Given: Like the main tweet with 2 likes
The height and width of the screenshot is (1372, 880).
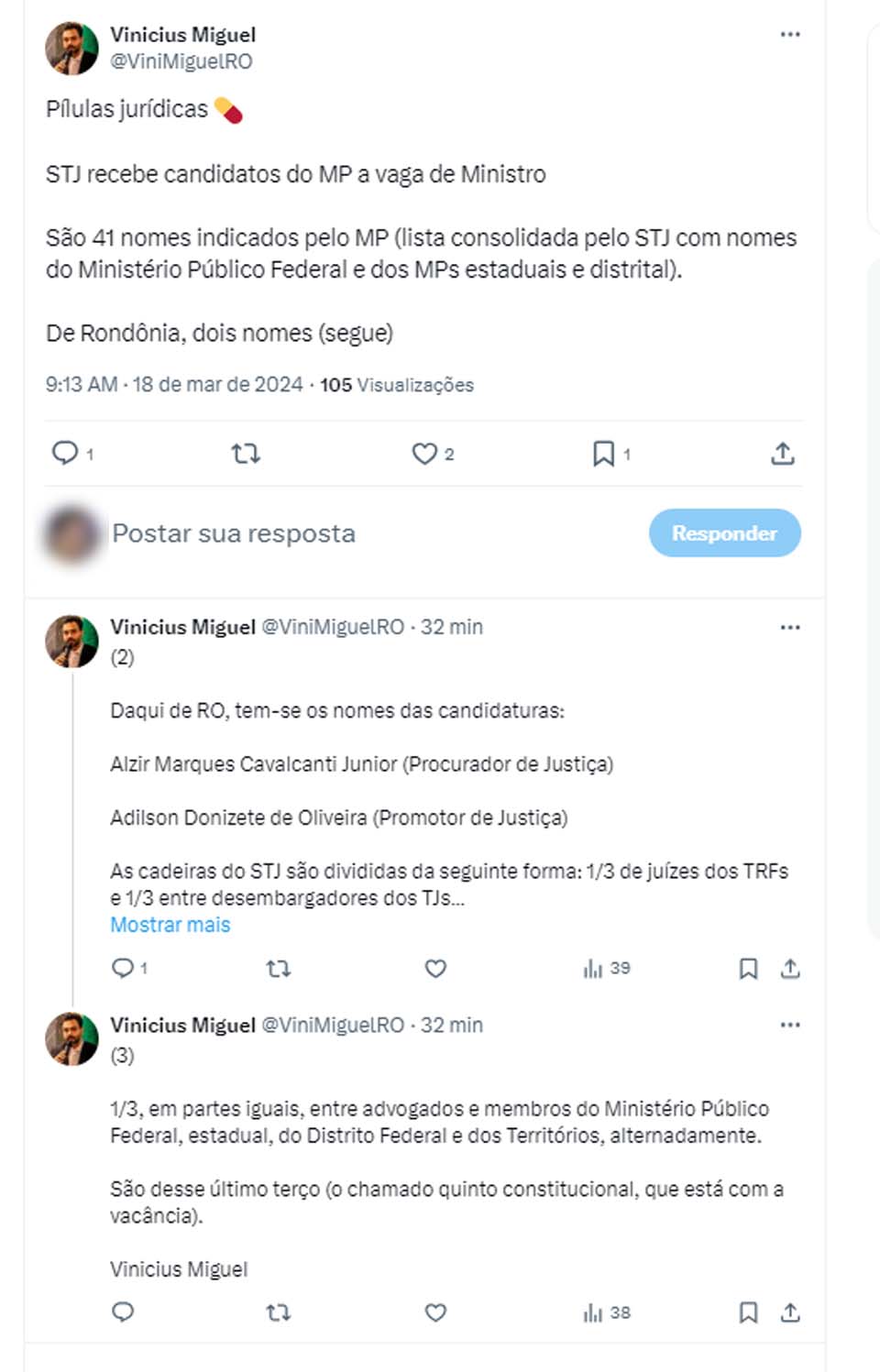Looking at the screenshot, I should pyautogui.click(x=424, y=453).
